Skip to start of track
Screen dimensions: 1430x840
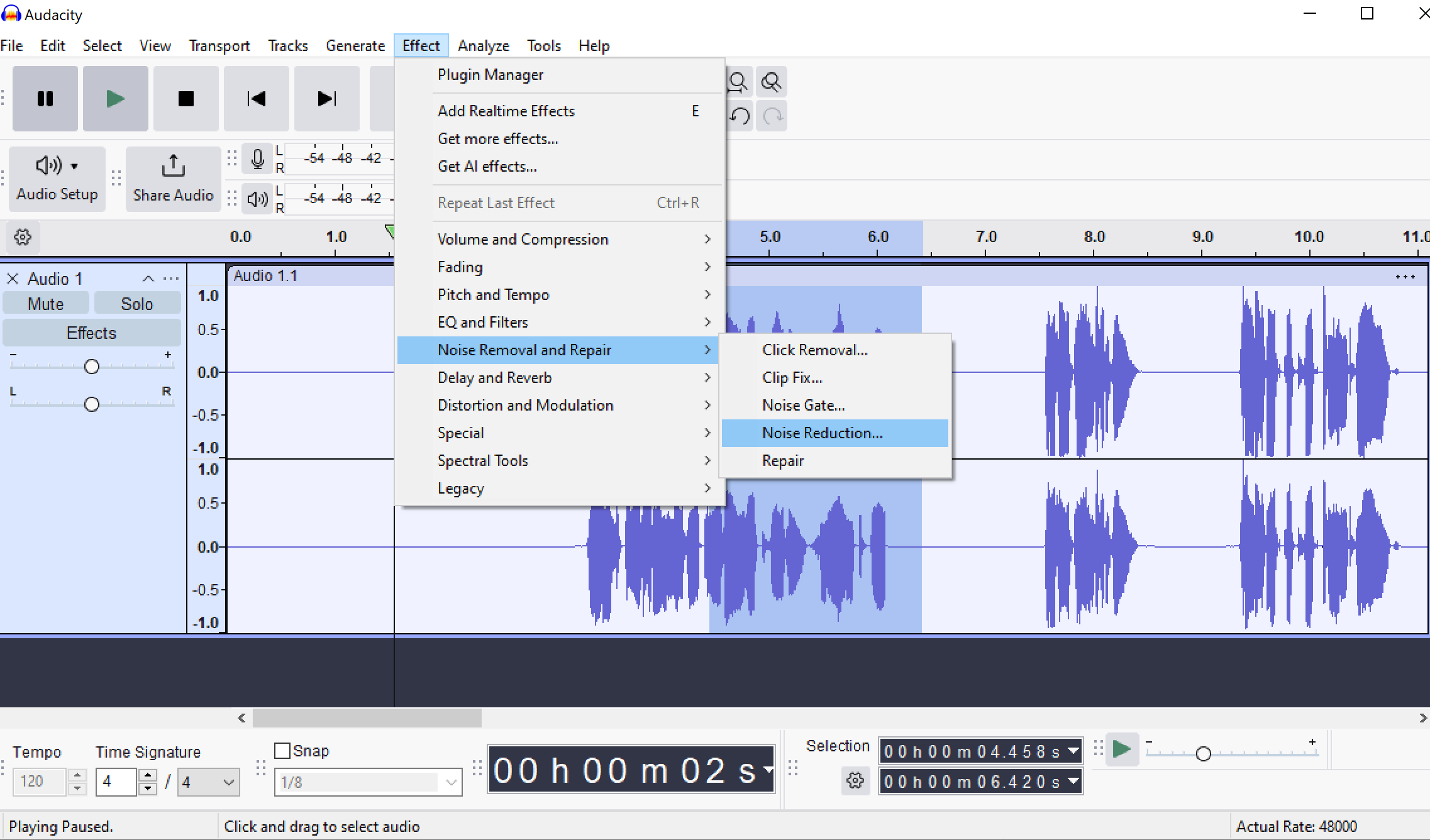(257, 99)
